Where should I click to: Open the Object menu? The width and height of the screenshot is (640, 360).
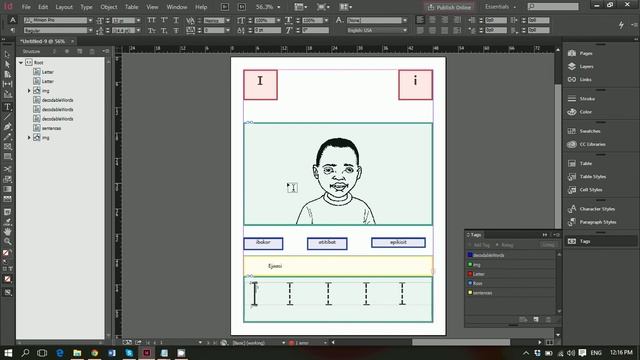pos(109,7)
